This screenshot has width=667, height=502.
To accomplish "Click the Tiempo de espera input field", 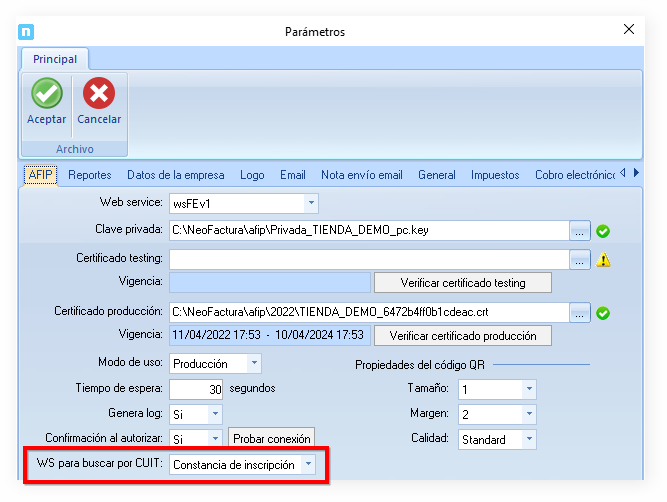I will point(196,389).
